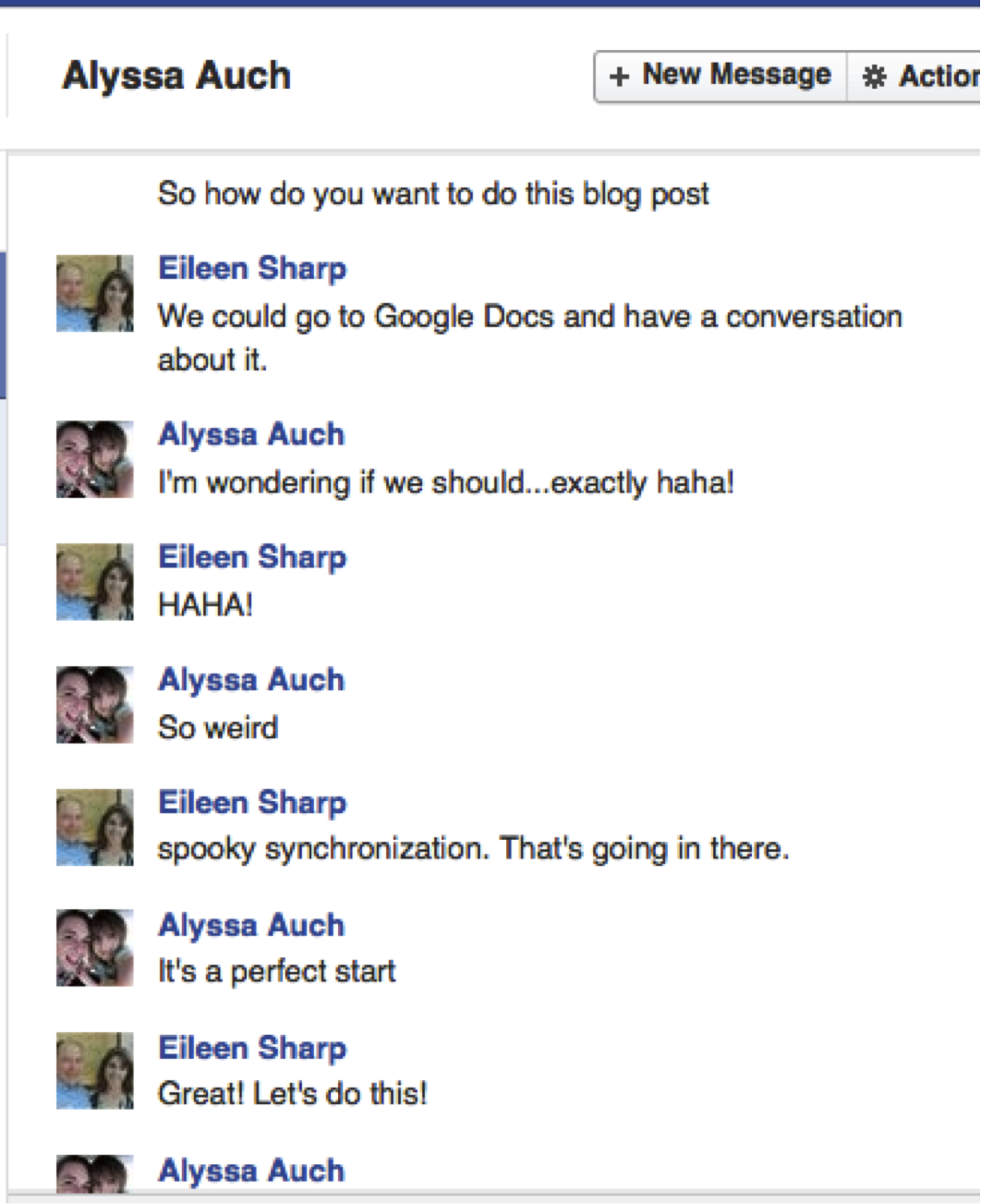Click Eileen Sharp's avatar beside 'Great! Let's do this!'
Viewport: 981px width, 1204px height.
point(95,1071)
